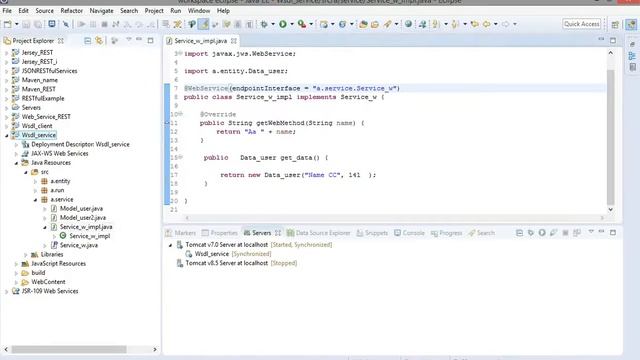The image size is (640, 360).
Task: Switch to the Snippets tab
Action: [x=372, y=233]
